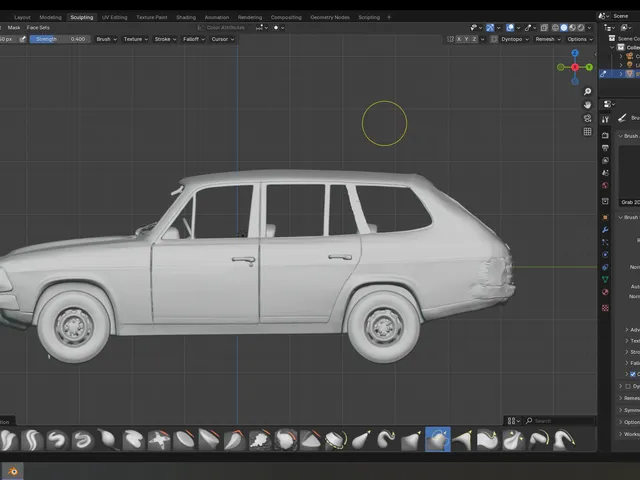Select the highlighted Grab 2D brush in the shelf
Viewport: 640px width, 480px height.
point(438,440)
